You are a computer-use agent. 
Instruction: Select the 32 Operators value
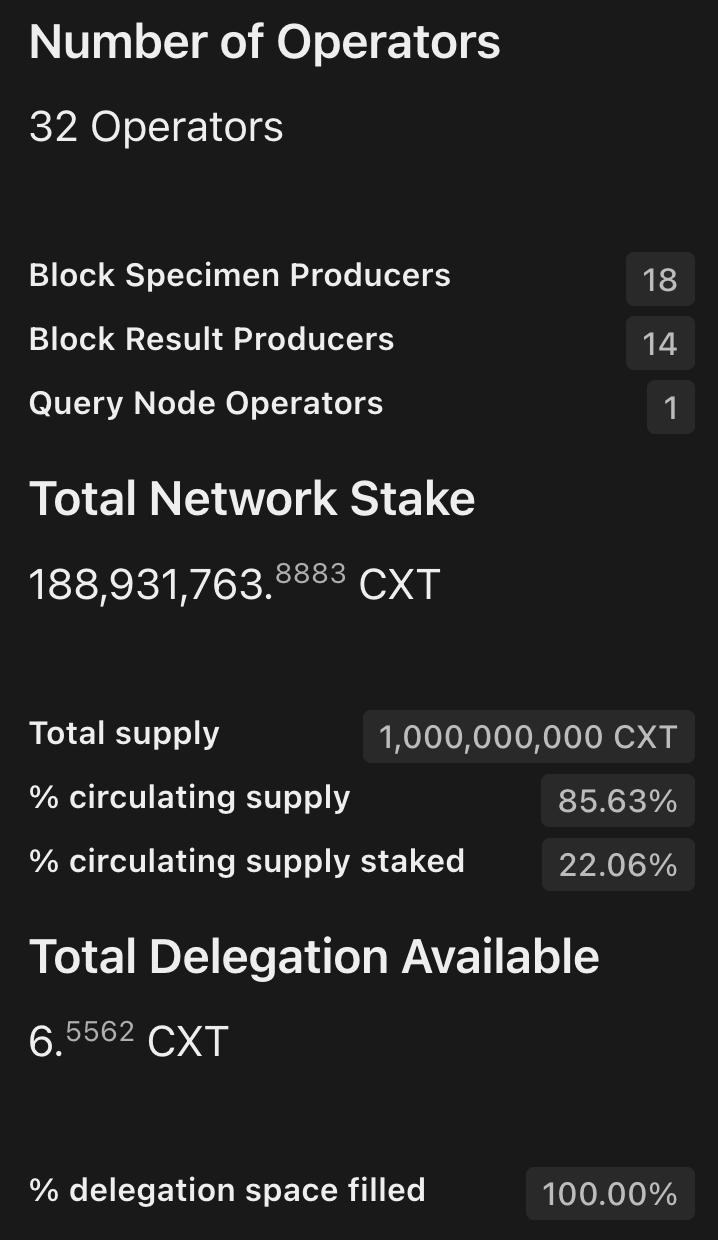pyautogui.click(x=156, y=127)
